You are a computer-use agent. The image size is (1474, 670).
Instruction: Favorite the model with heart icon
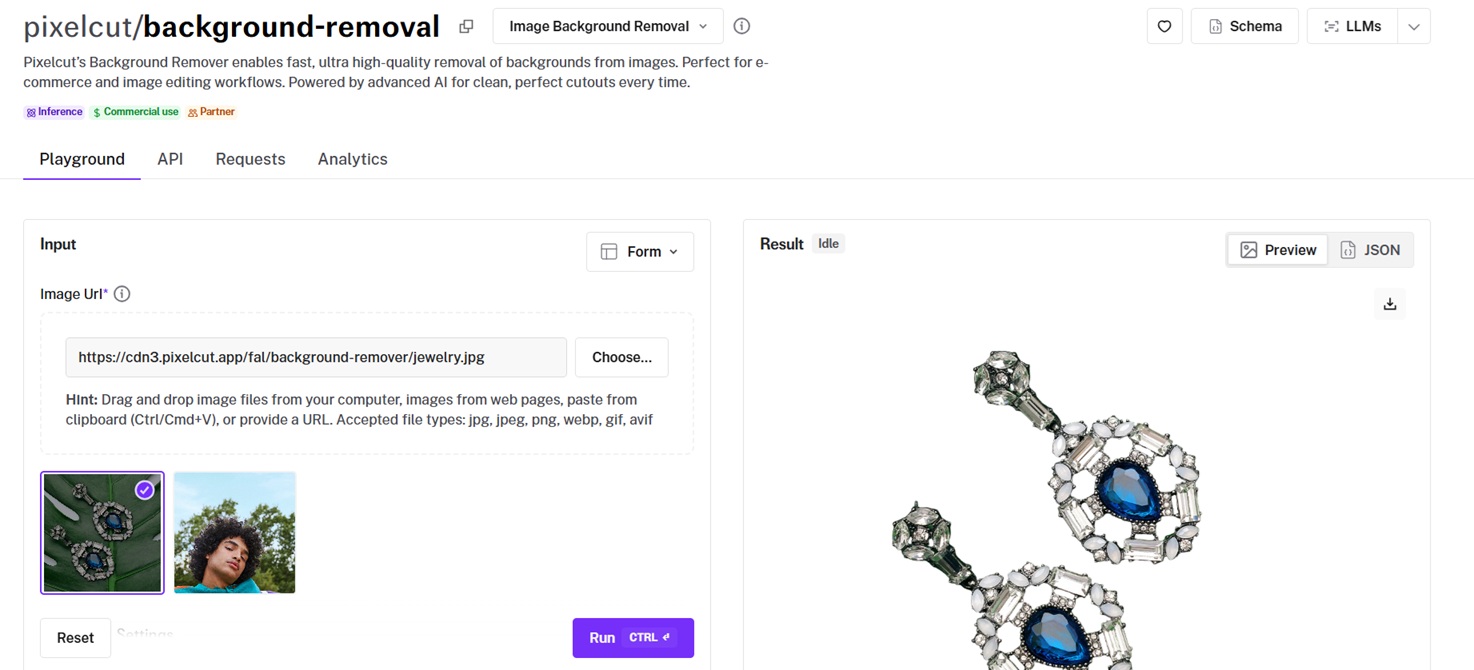click(1164, 27)
